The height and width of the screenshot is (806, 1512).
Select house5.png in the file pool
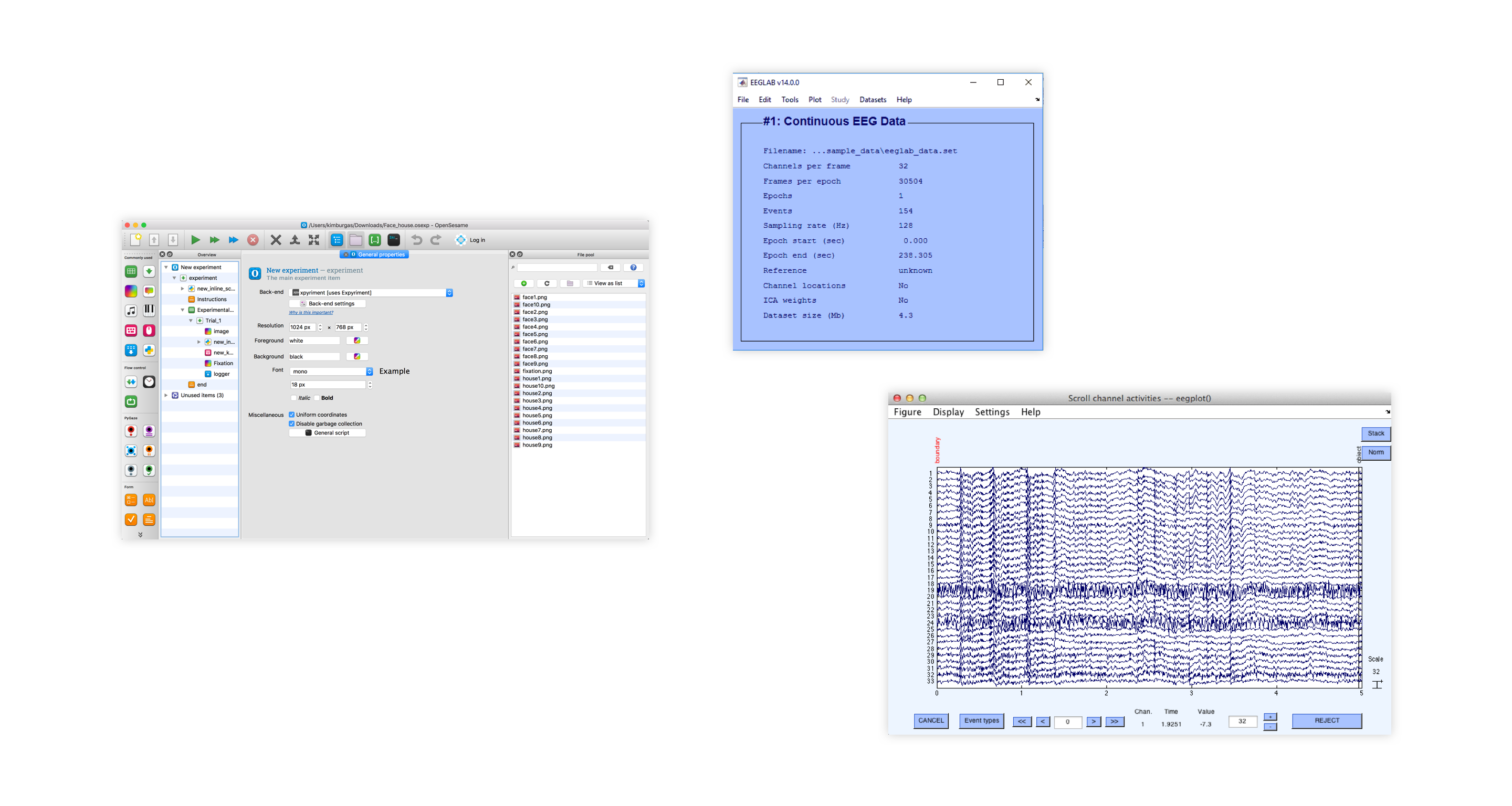537,415
